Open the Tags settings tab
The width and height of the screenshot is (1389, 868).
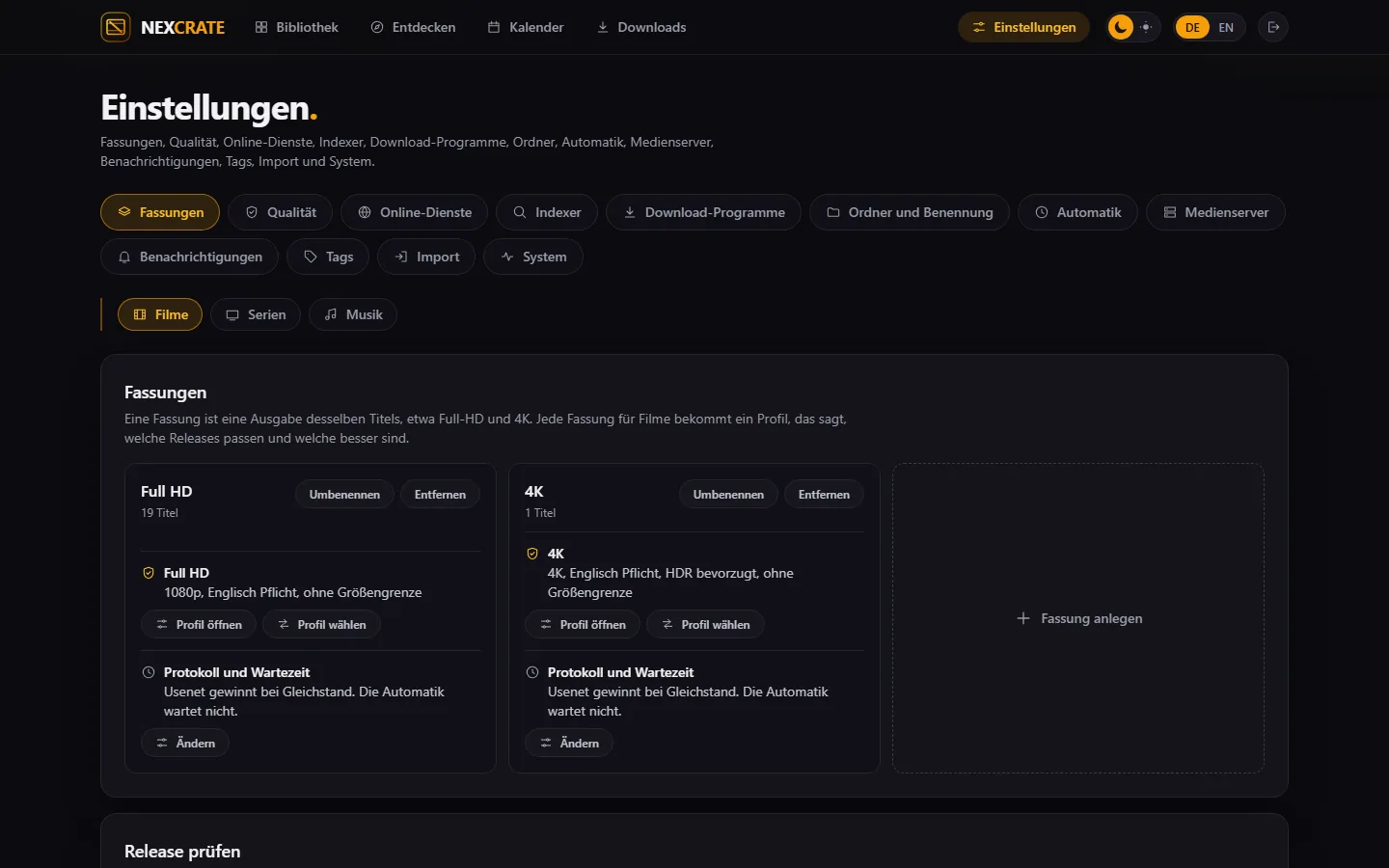click(x=329, y=257)
